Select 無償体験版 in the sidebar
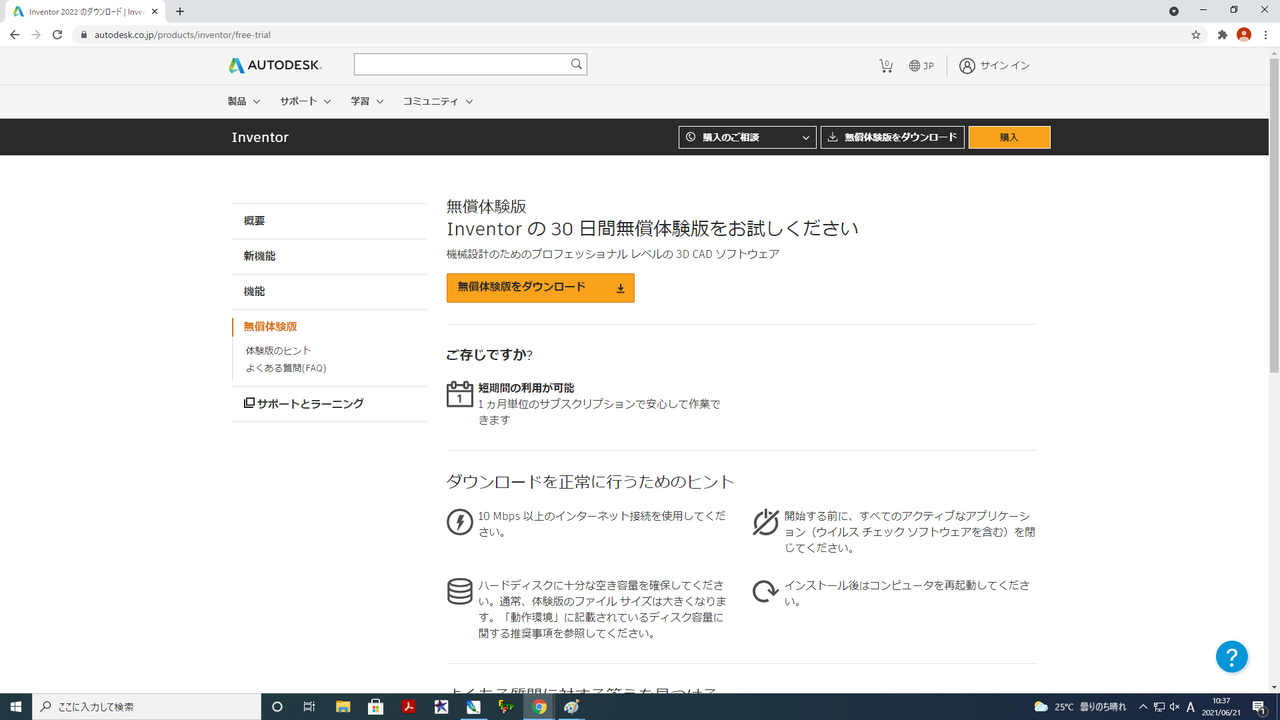 point(270,327)
